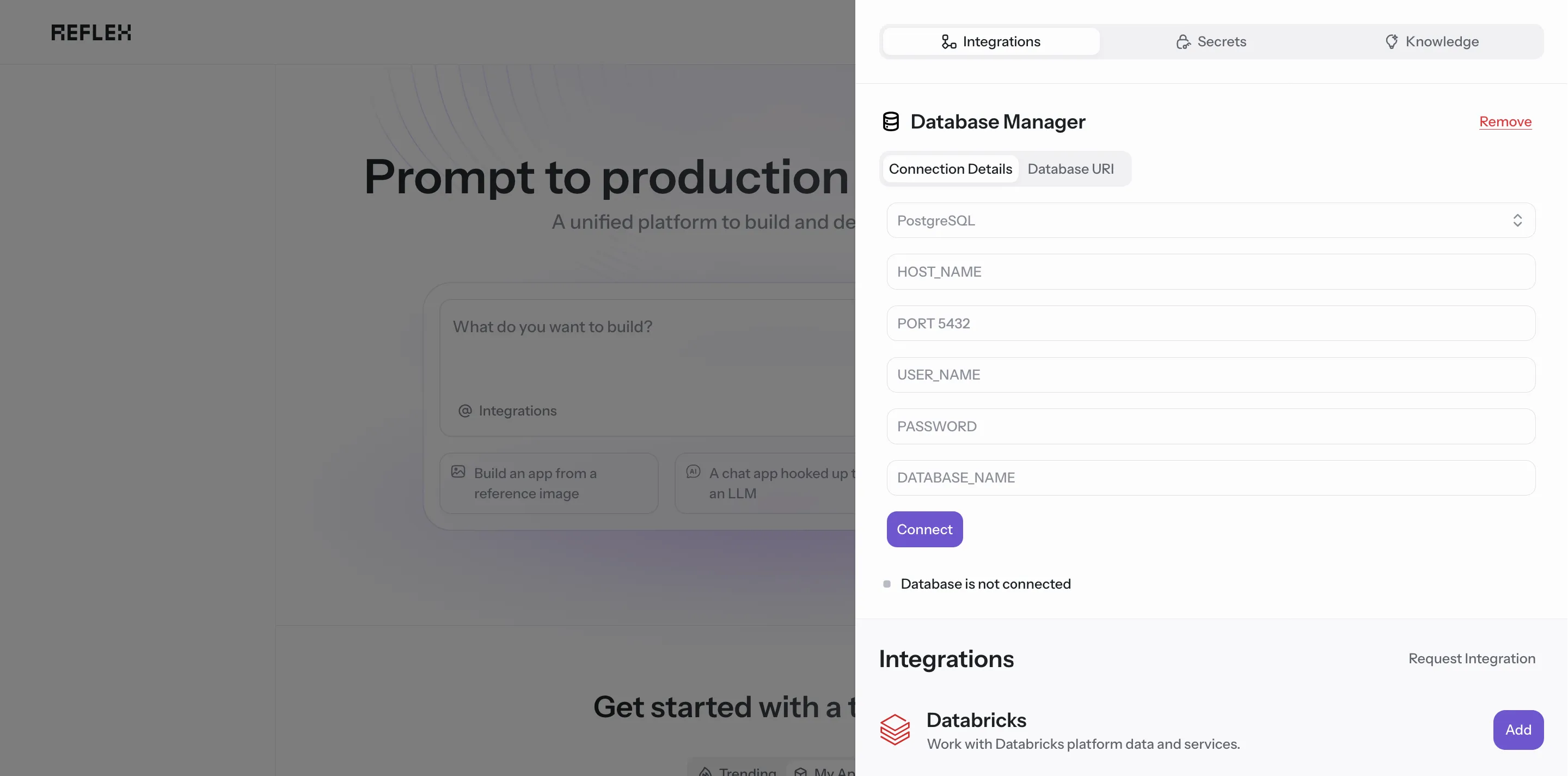Screen dimensions: 1568x776
Task: Click the Remove link
Action: tap(1505, 122)
